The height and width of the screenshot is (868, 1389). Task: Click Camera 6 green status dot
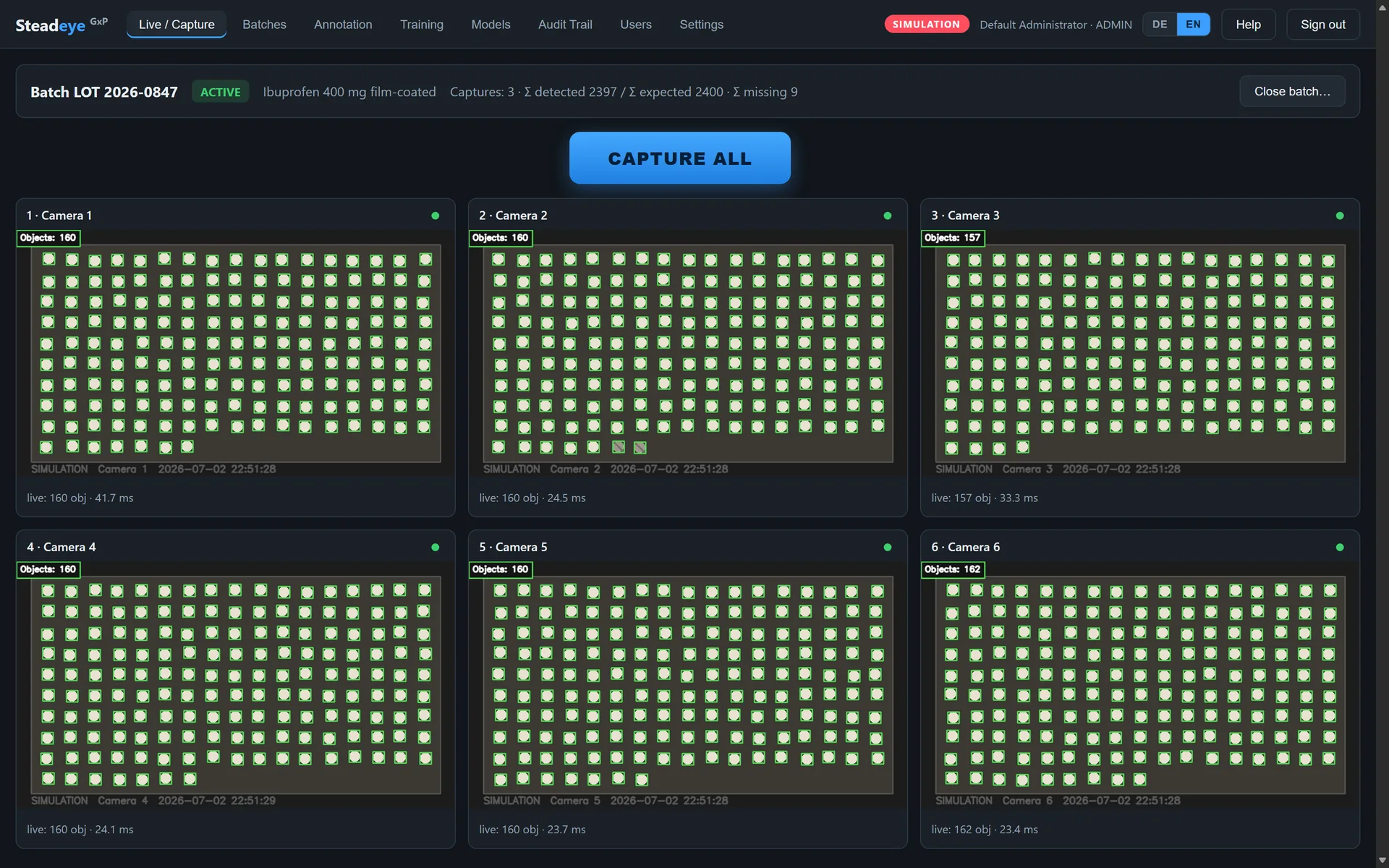1339,548
